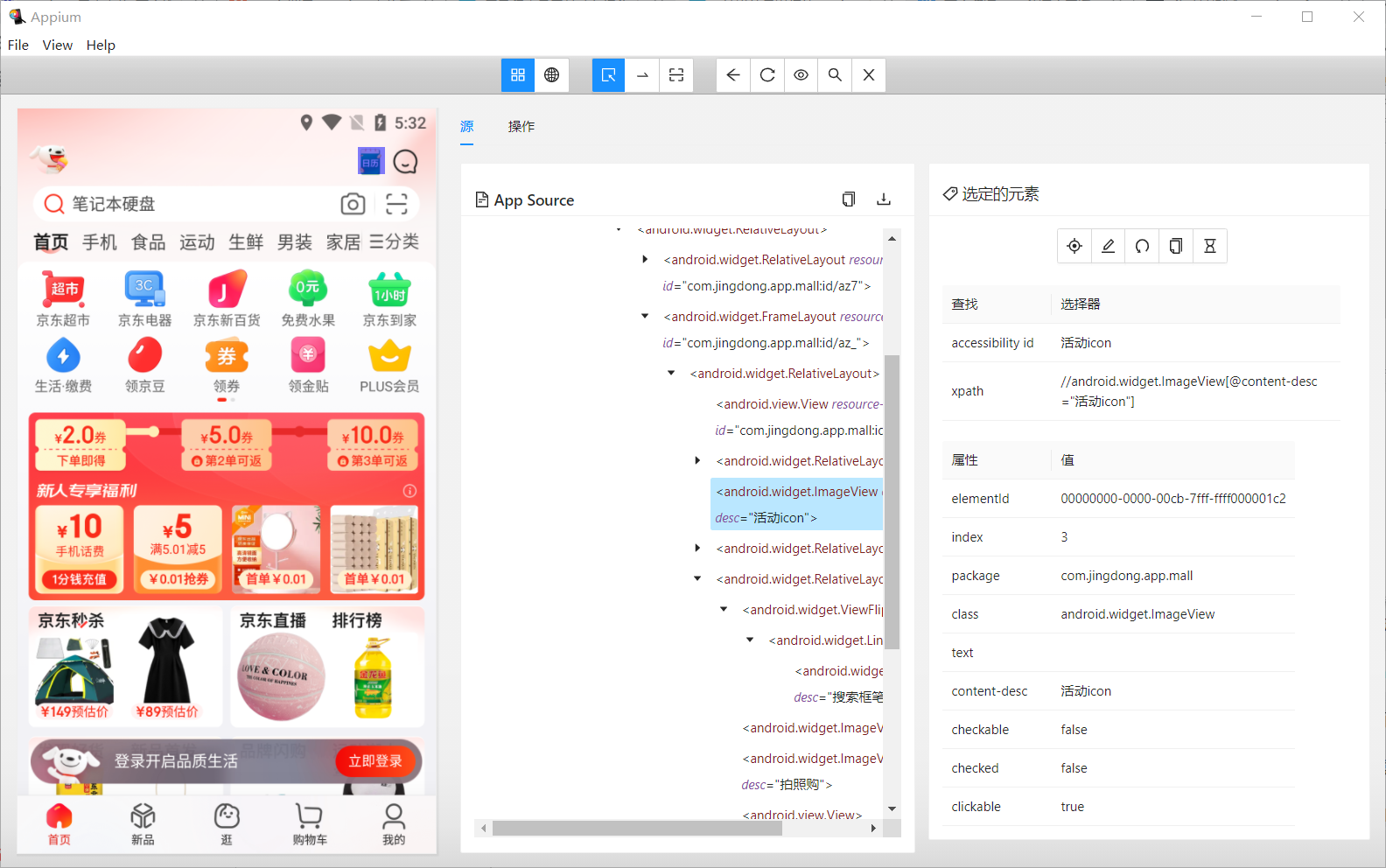This screenshot has width=1386, height=868.
Task: Open the search for element tool
Action: pyautogui.click(x=835, y=75)
